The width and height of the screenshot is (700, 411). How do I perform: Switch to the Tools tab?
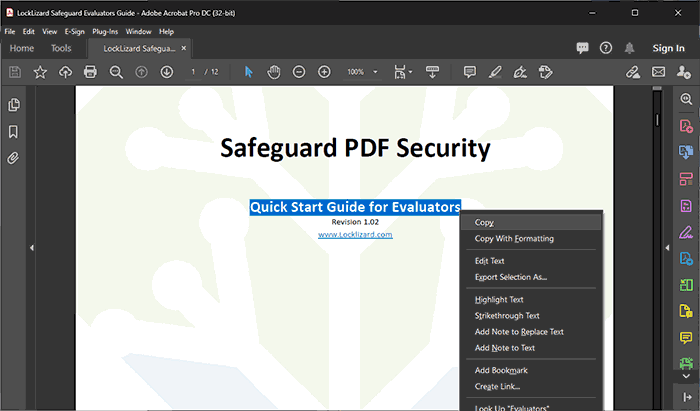[x=61, y=48]
